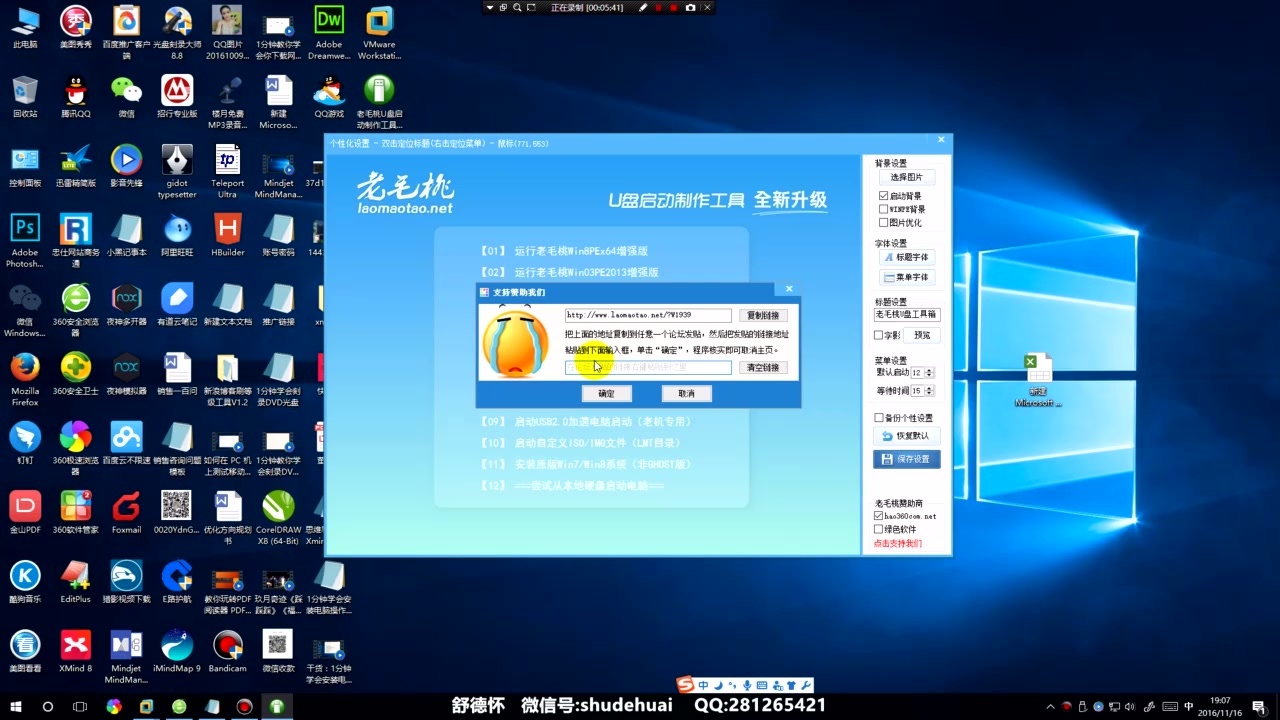Open notification center in system tray
The height and width of the screenshot is (720, 1280).
(1259, 706)
